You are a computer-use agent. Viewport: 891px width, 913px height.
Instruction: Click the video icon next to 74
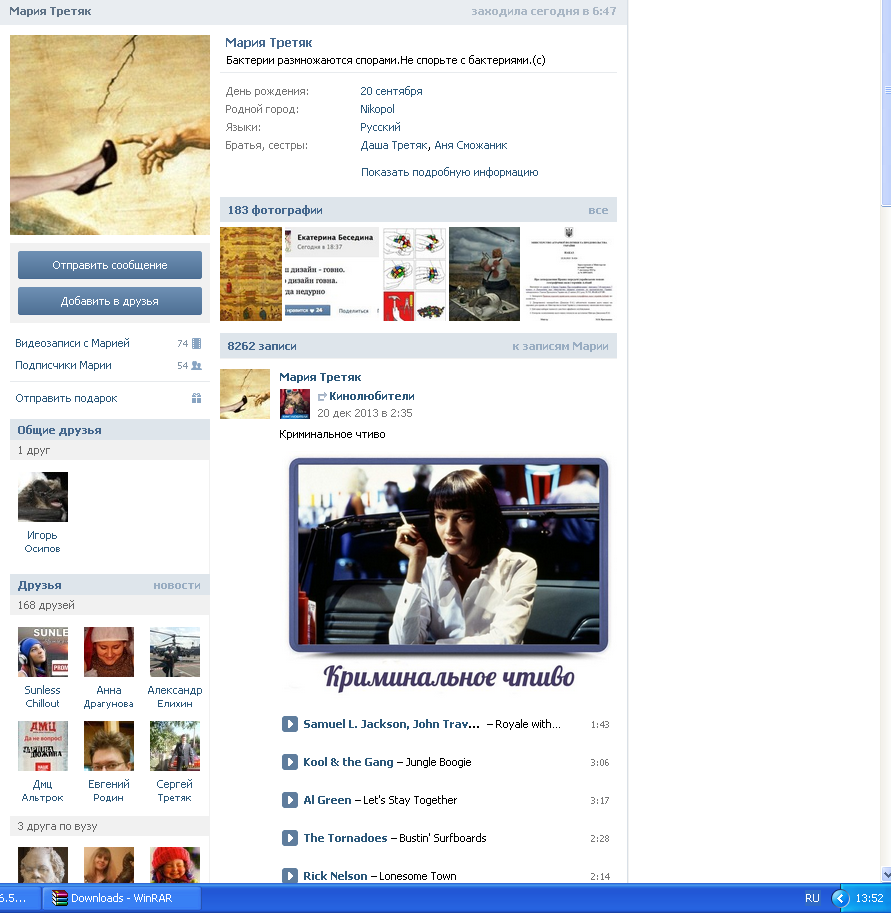pos(196,344)
